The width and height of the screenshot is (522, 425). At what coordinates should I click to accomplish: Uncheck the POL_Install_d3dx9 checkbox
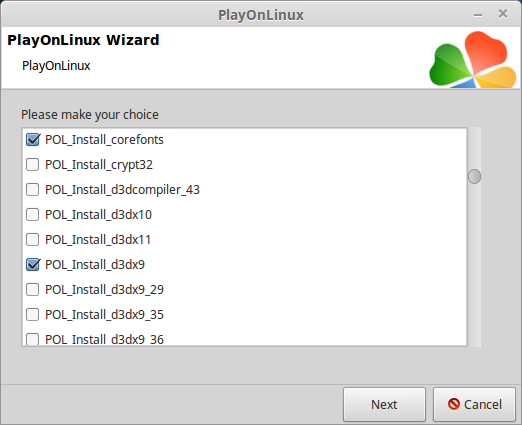pyautogui.click(x=33, y=265)
